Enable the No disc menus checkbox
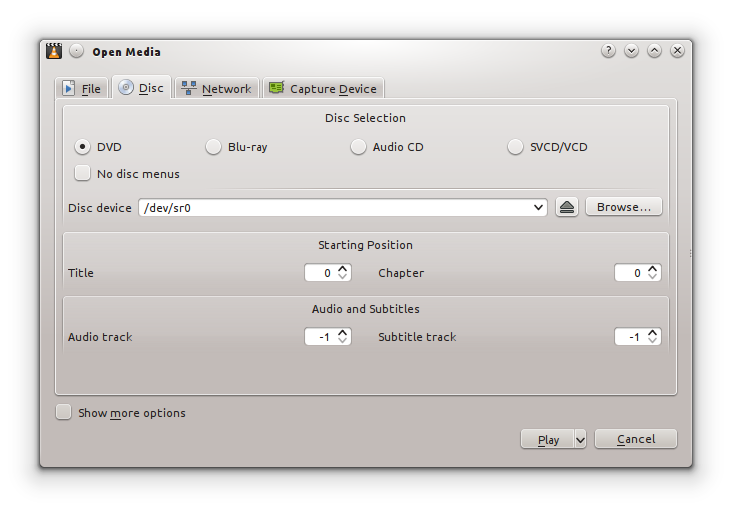This screenshot has width=732, height=507. [83, 173]
